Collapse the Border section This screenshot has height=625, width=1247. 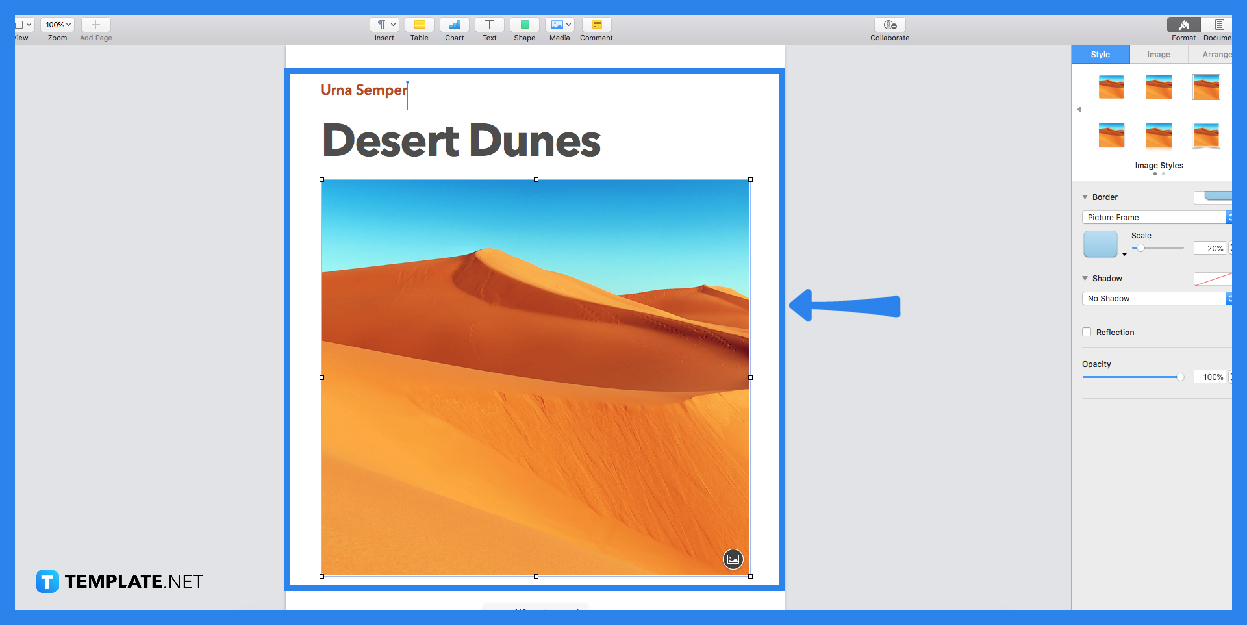click(x=1086, y=197)
